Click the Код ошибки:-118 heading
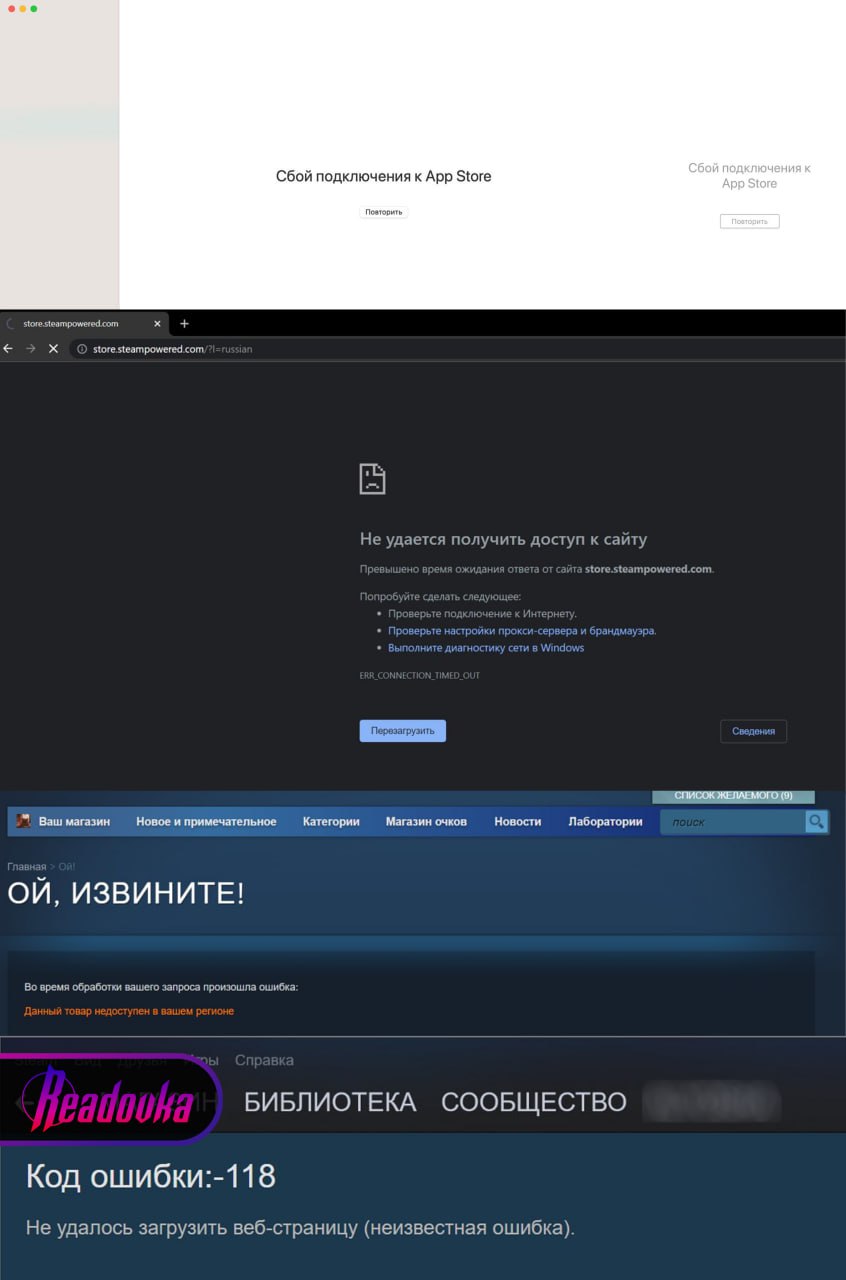 click(151, 1176)
